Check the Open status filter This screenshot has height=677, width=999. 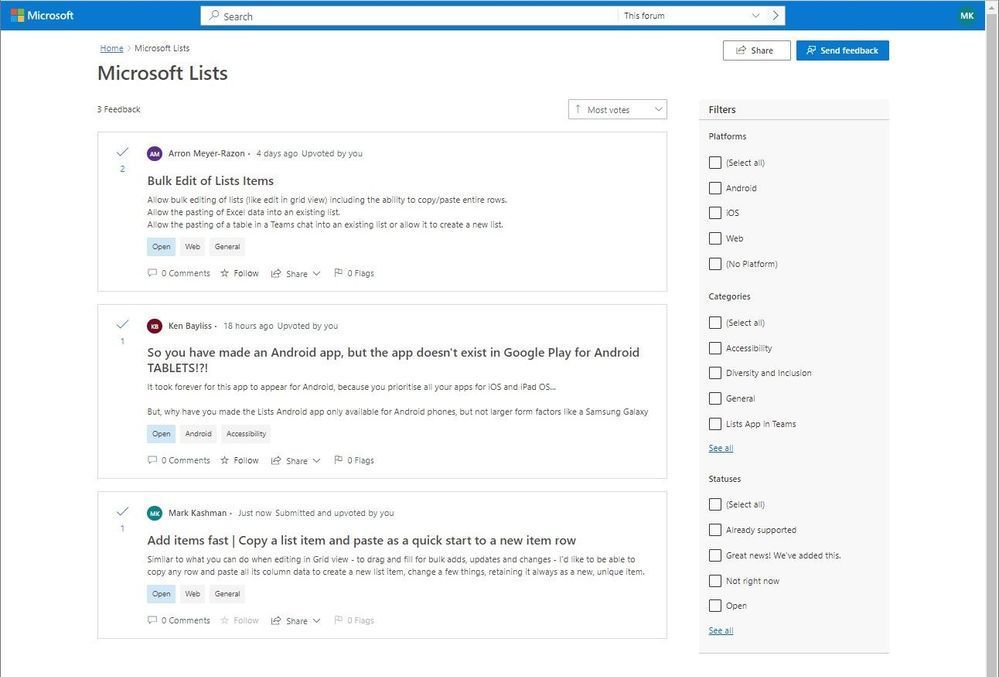pos(715,606)
